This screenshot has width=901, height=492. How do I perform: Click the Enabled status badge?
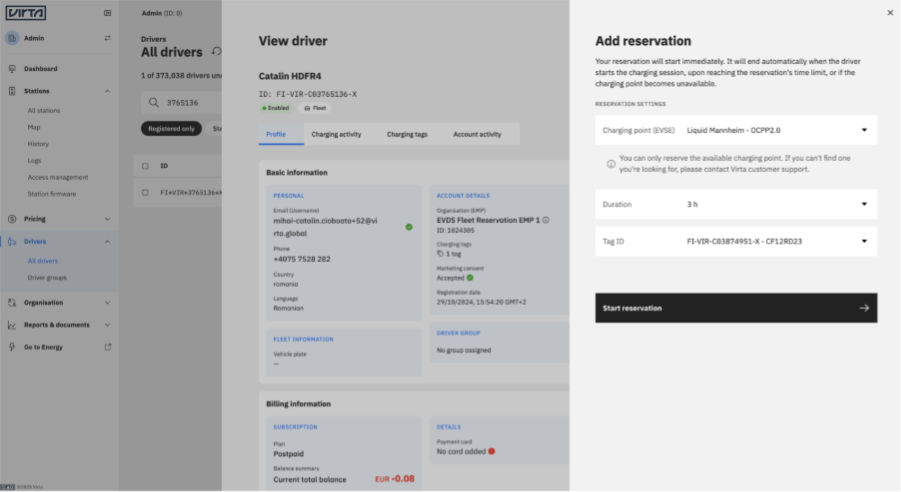point(276,108)
